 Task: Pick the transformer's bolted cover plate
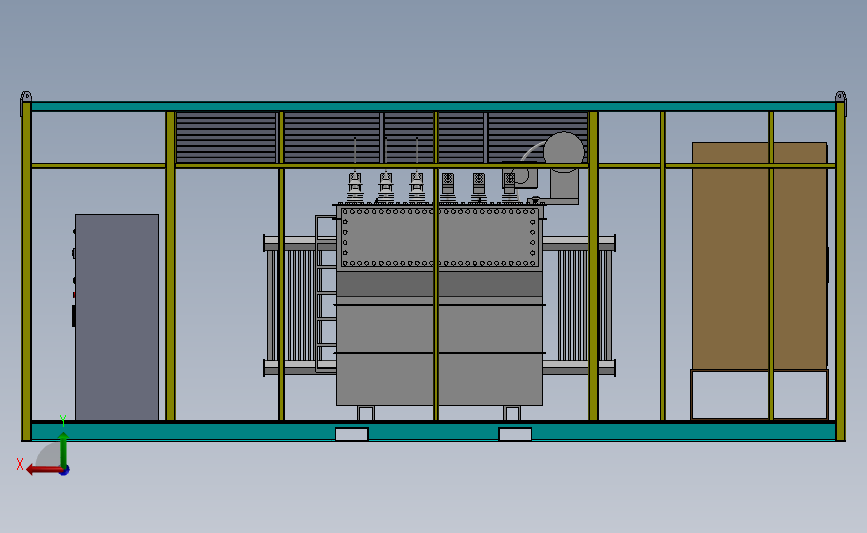pyautogui.click(x=440, y=237)
